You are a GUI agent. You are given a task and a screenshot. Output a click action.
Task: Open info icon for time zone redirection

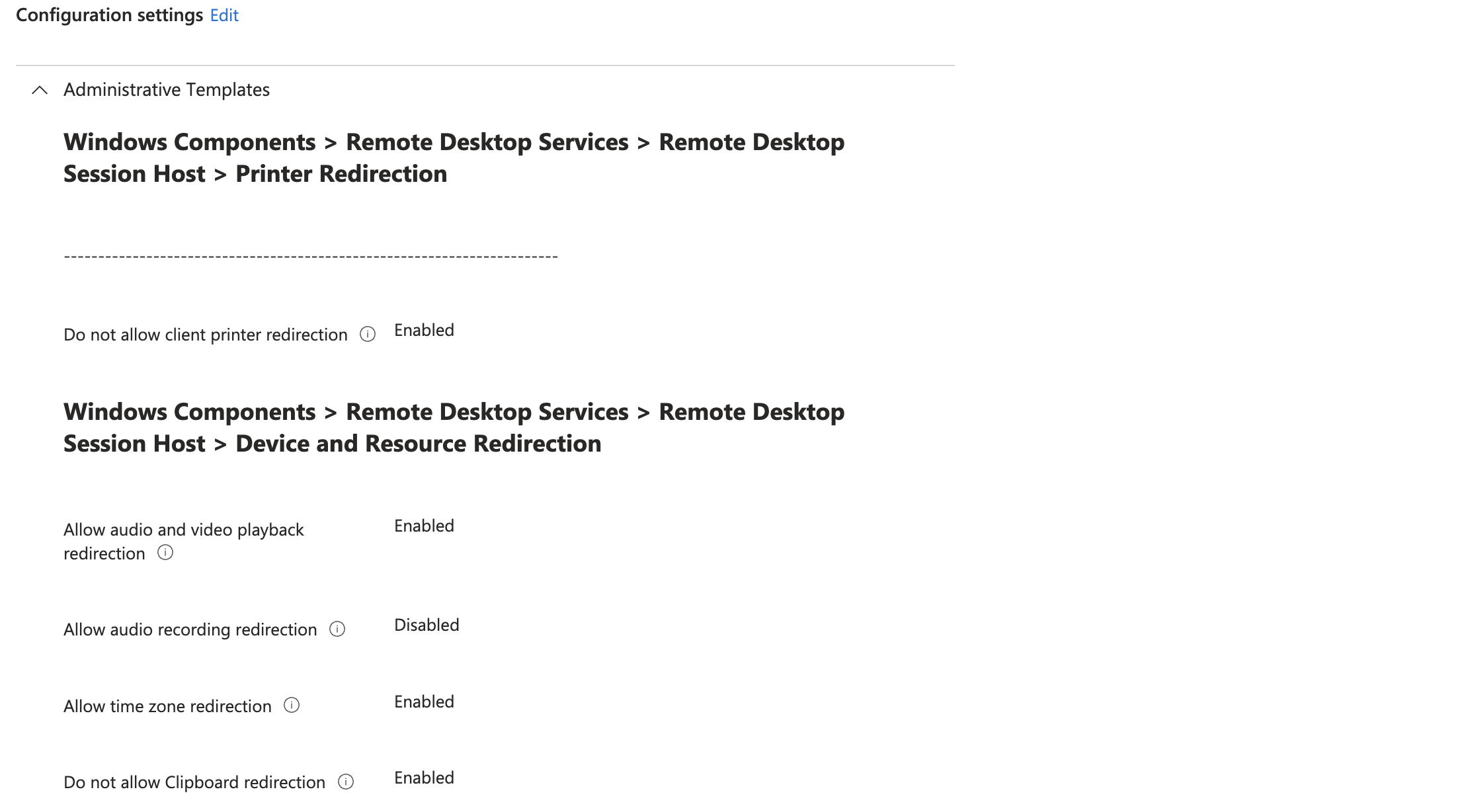pos(292,706)
